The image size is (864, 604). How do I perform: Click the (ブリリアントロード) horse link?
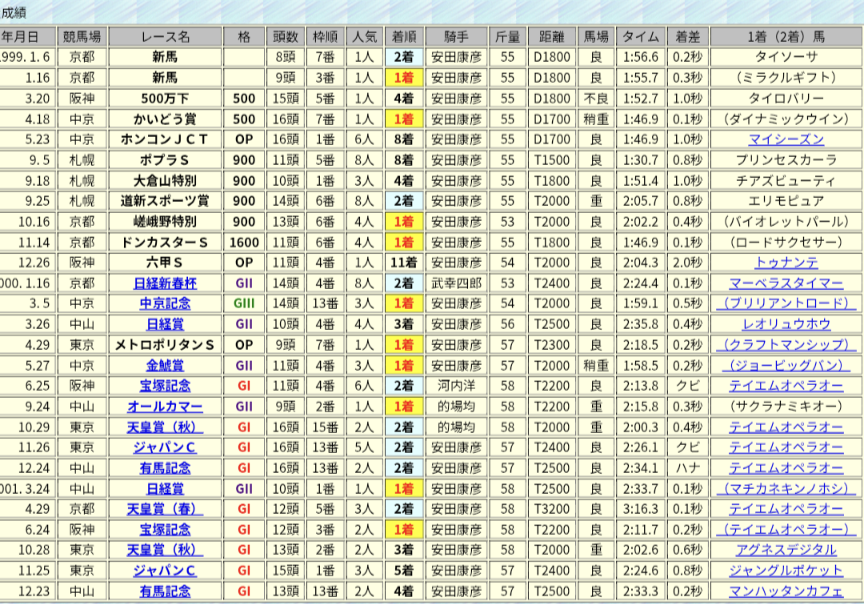pyautogui.click(x=785, y=304)
